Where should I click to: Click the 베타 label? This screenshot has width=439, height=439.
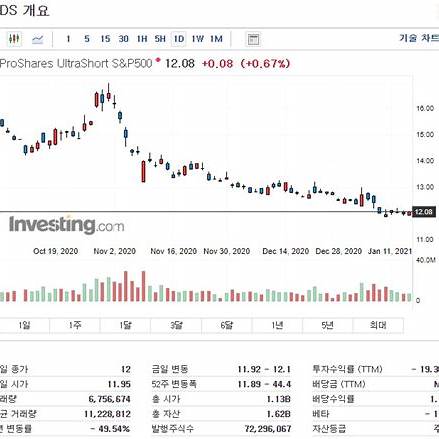pos(321,414)
